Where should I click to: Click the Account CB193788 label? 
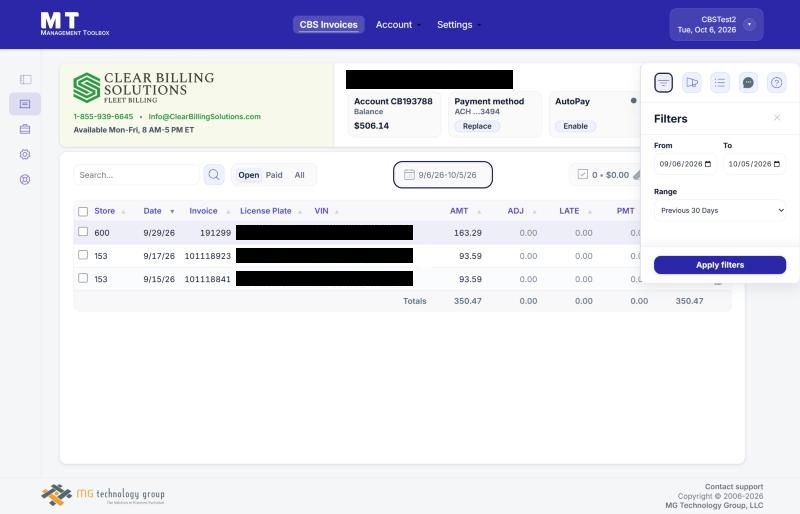click(393, 101)
